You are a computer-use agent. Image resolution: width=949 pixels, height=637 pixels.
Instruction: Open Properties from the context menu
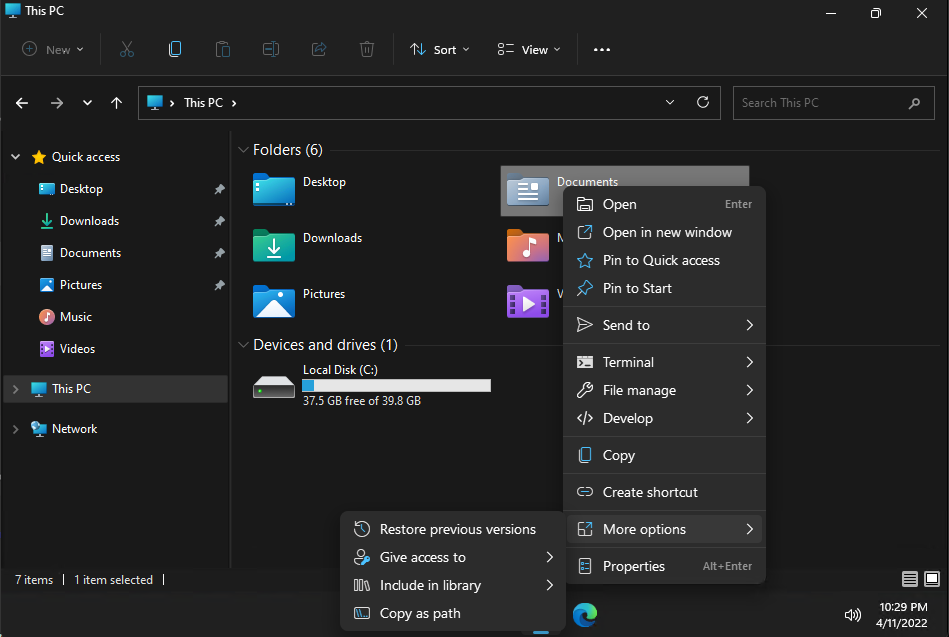[633, 566]
